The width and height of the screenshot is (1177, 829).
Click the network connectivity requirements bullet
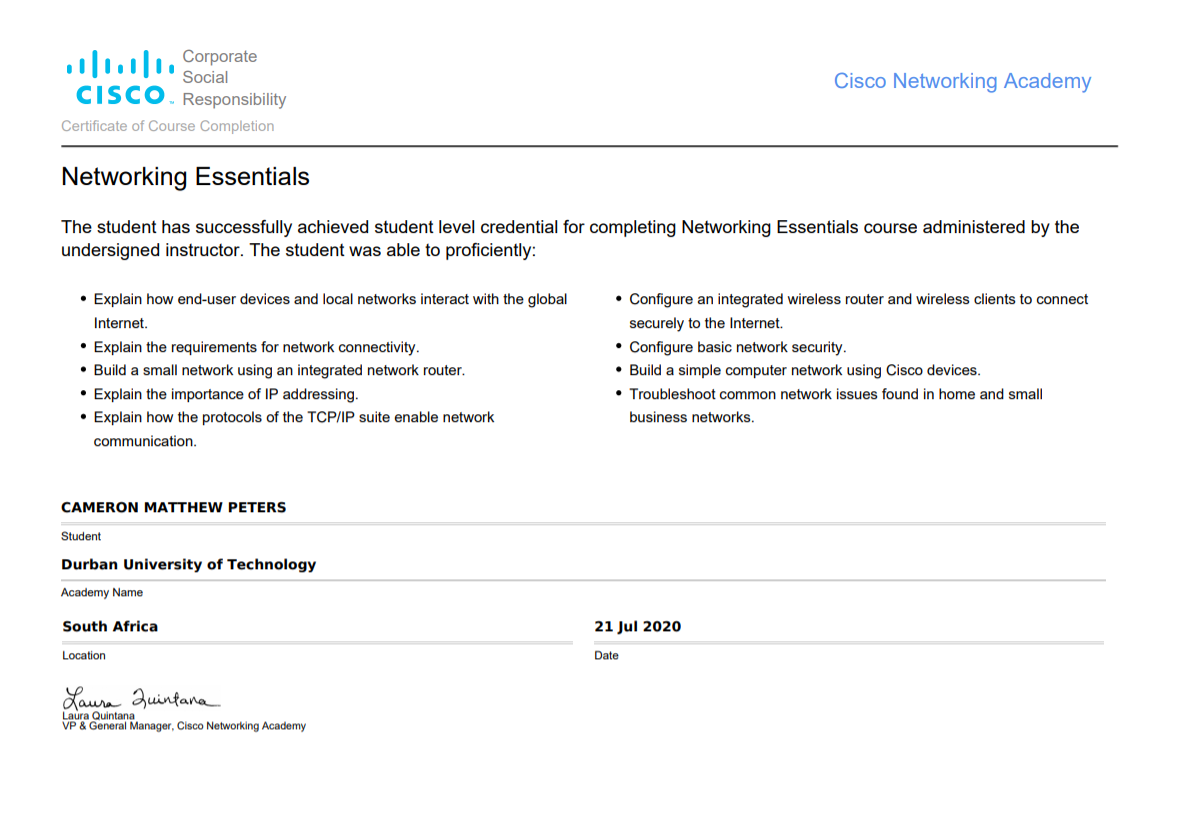tap(256, 347)
